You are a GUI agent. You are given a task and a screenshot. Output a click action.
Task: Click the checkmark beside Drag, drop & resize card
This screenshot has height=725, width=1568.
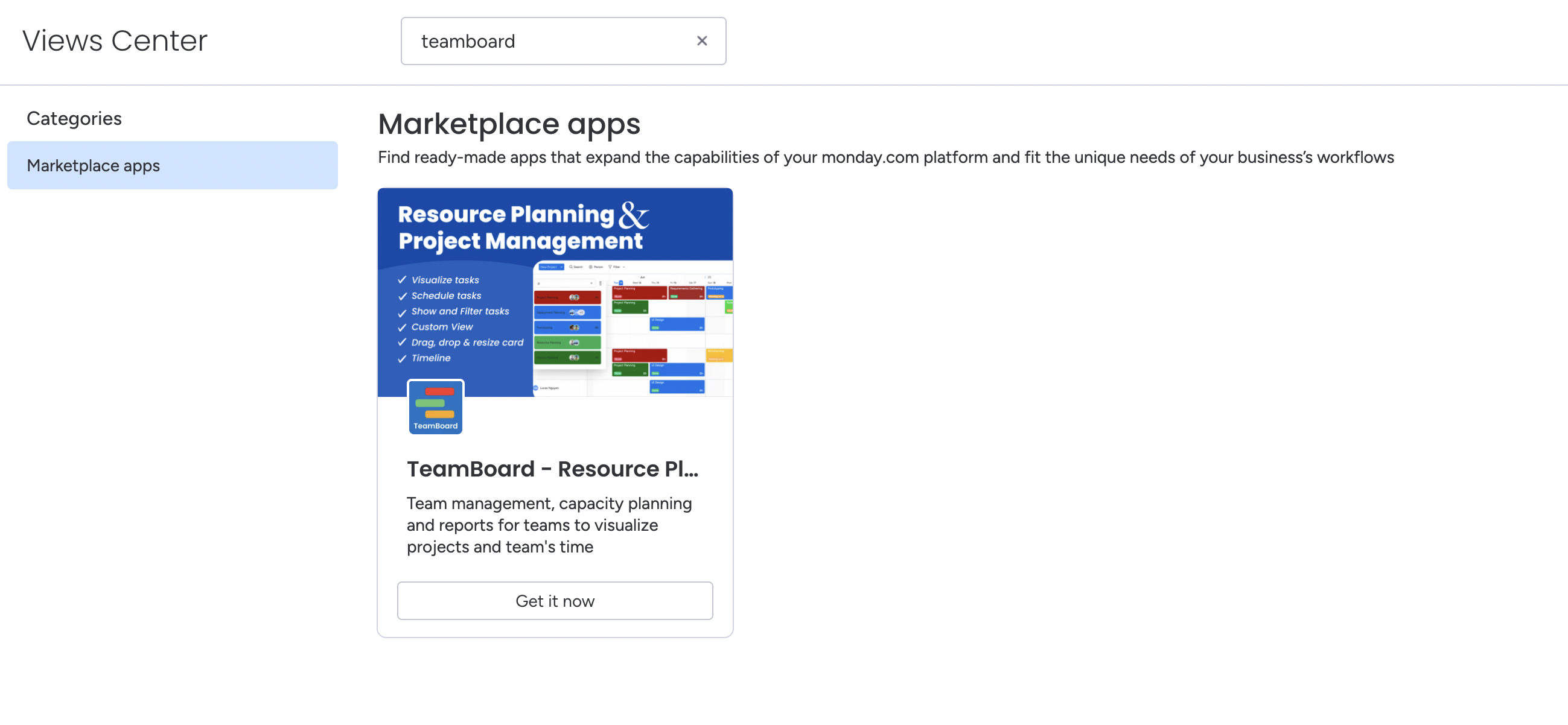[x=402, y=343]
